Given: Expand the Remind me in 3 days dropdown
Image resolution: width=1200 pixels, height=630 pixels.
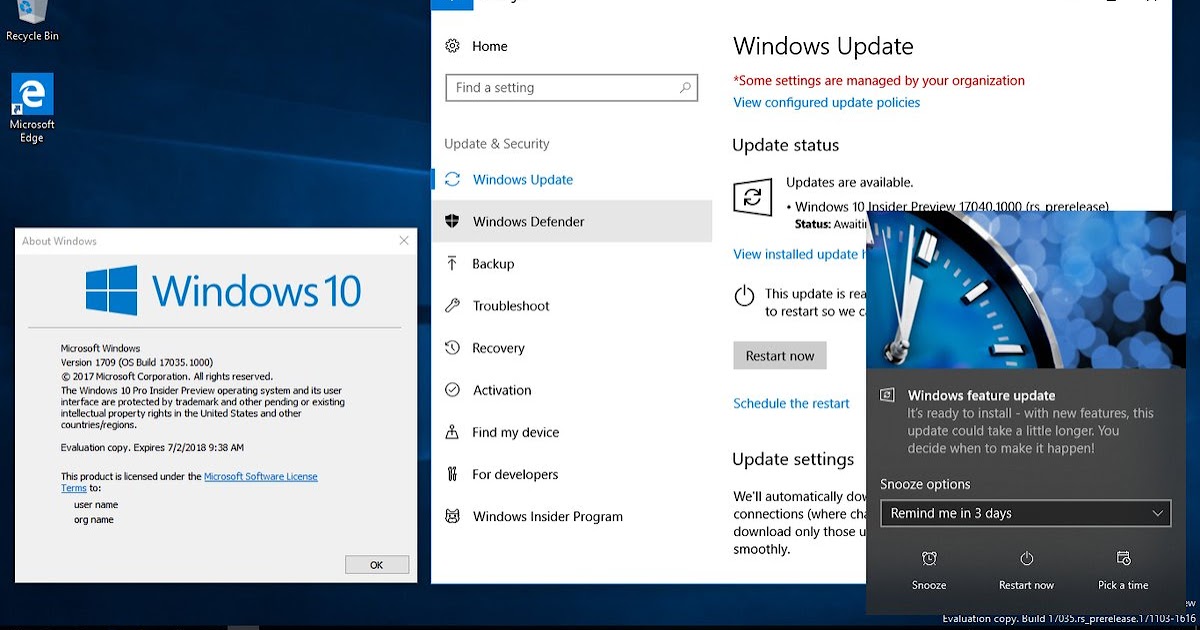Looking at the screenshot, I should click(x=1025, y=513).
